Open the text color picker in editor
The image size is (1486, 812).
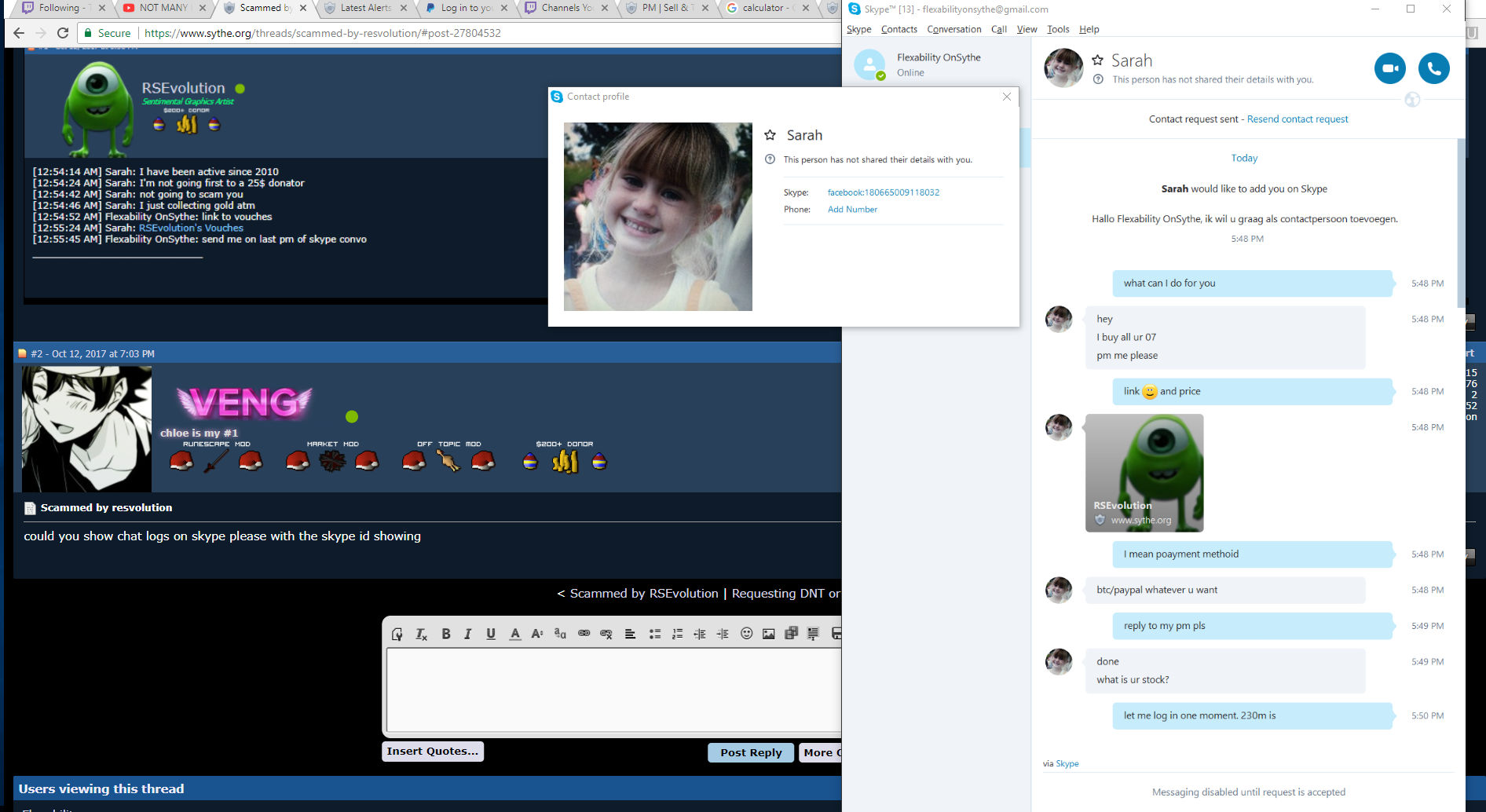(515, 634)
